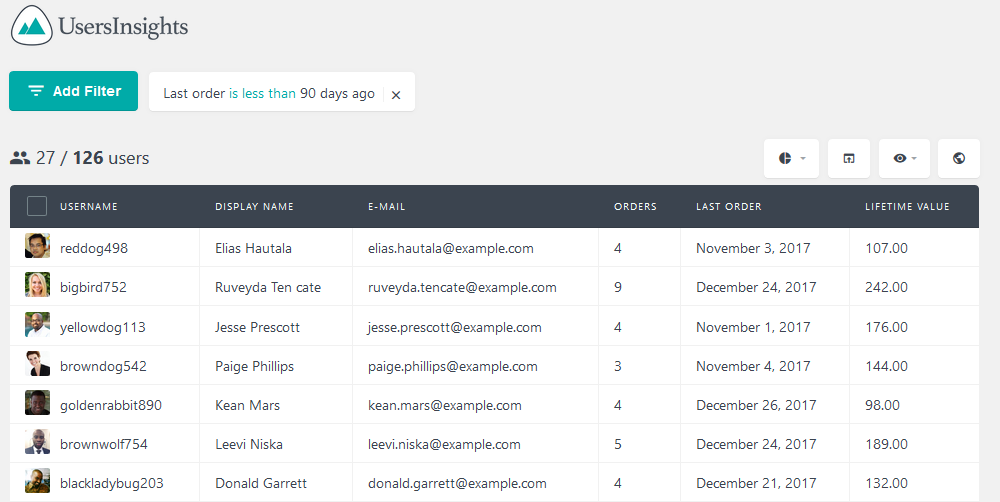Click goldenrabbit890 profile avatar
The image size is (1000, 502).
coord(38,402)
